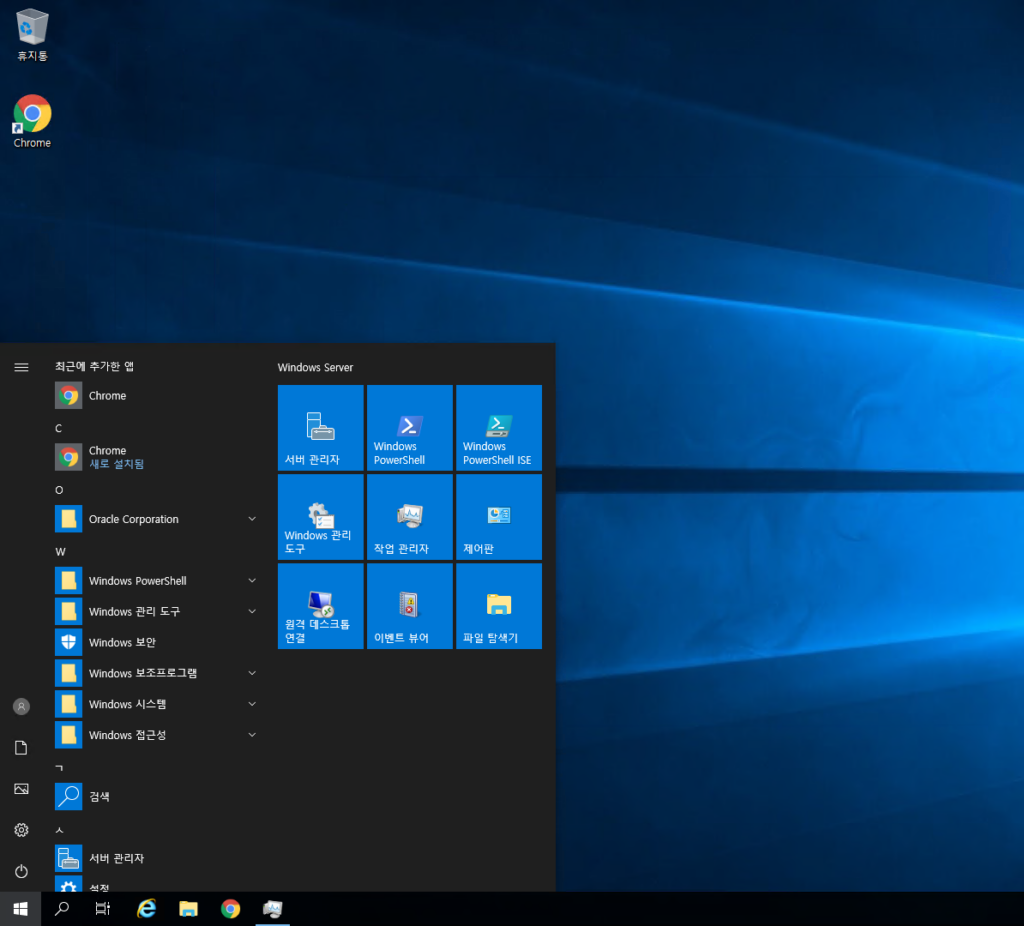Open the 파일 탐색기 tile
The image size is (1024, 926).
(499, 606)
